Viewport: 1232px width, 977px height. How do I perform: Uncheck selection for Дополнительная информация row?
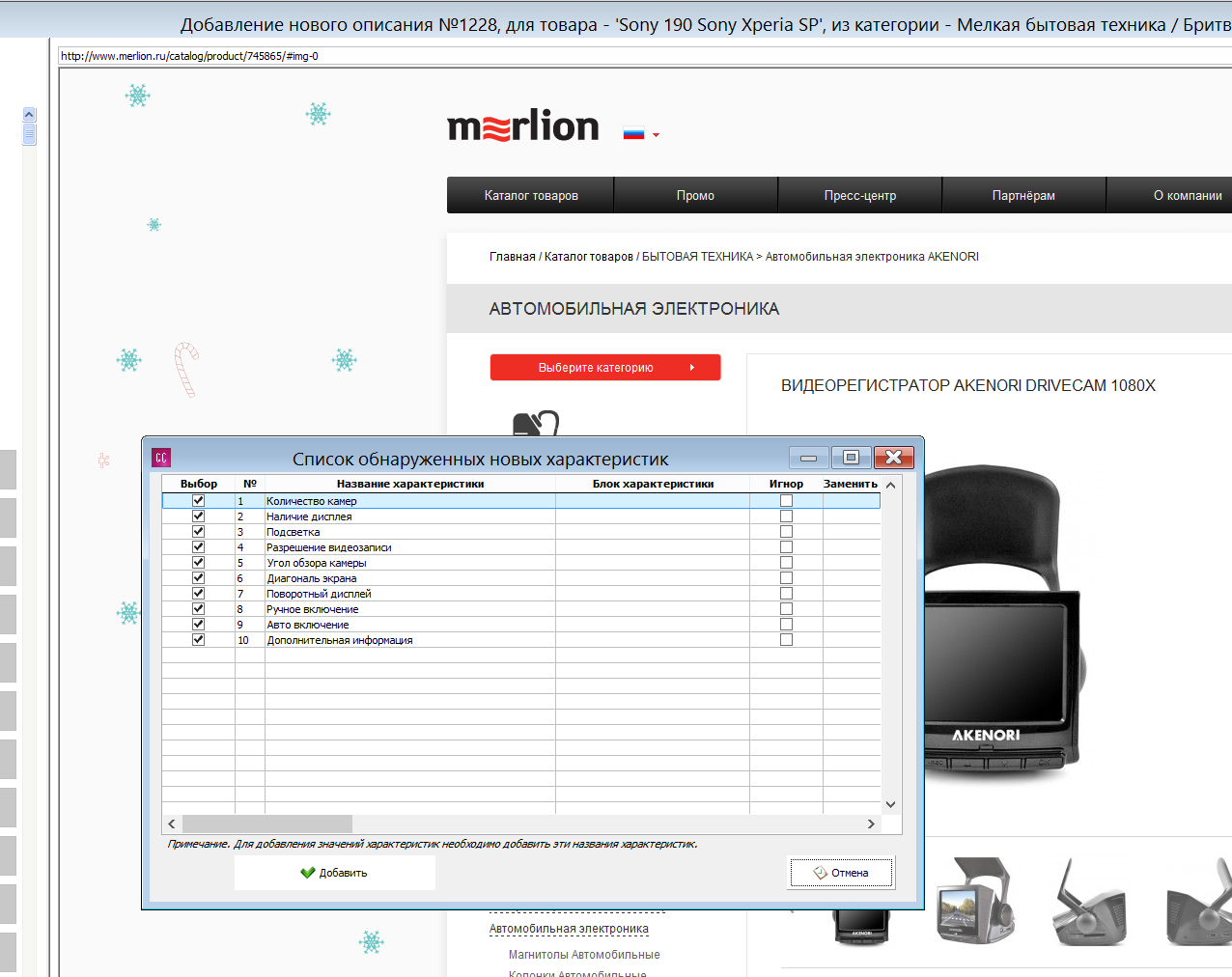click(x=198, y=639)
